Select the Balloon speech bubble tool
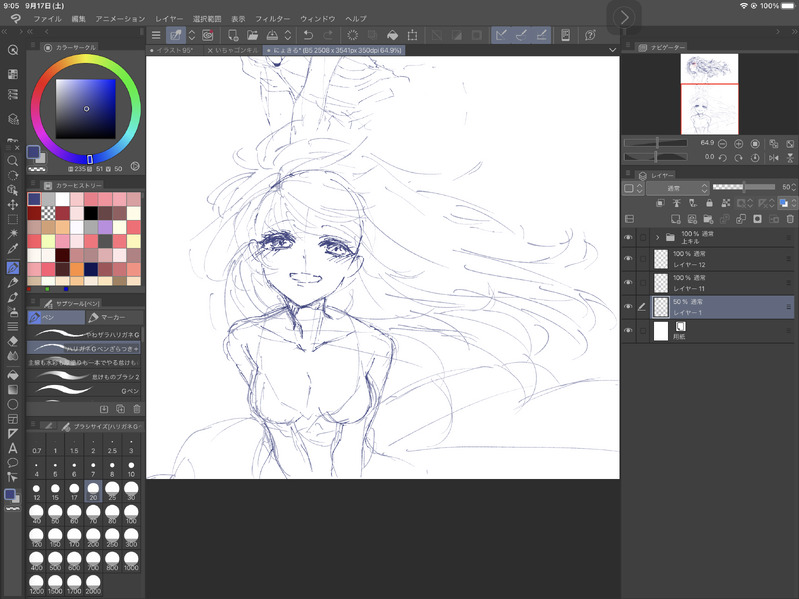This screenshot has height=599, width=799. point(13,463)
